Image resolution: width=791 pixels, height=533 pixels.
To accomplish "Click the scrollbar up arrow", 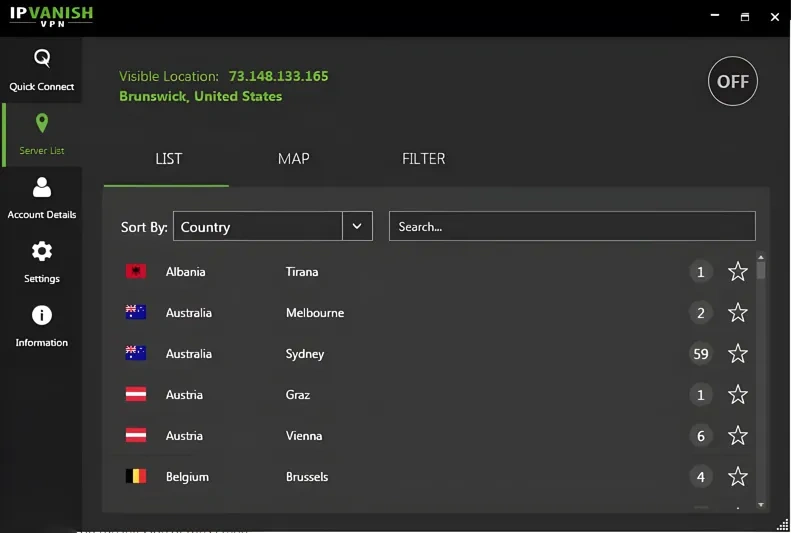I will click(761, 257).
